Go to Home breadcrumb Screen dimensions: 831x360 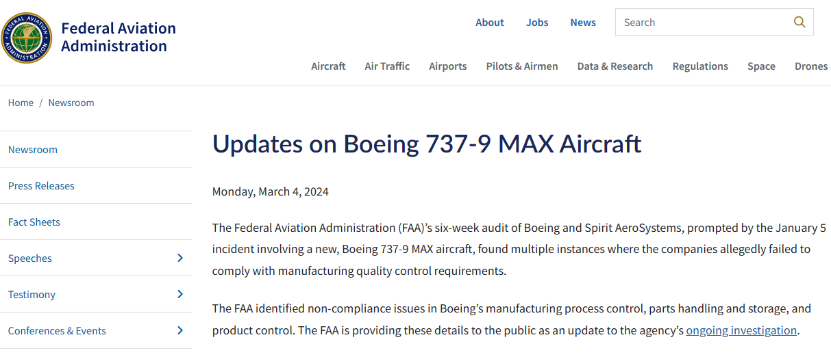[x=21, y=103]
